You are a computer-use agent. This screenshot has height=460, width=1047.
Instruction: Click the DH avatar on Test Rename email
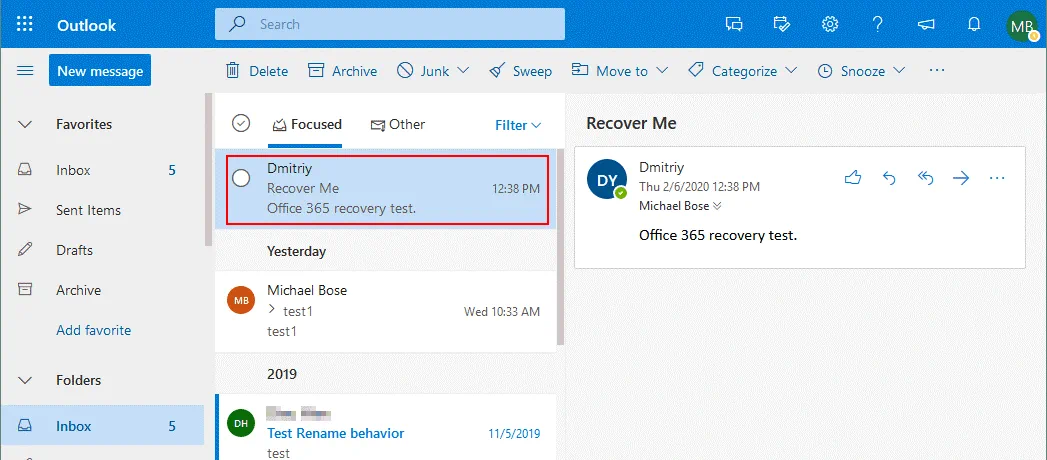[x=241, y=423]
